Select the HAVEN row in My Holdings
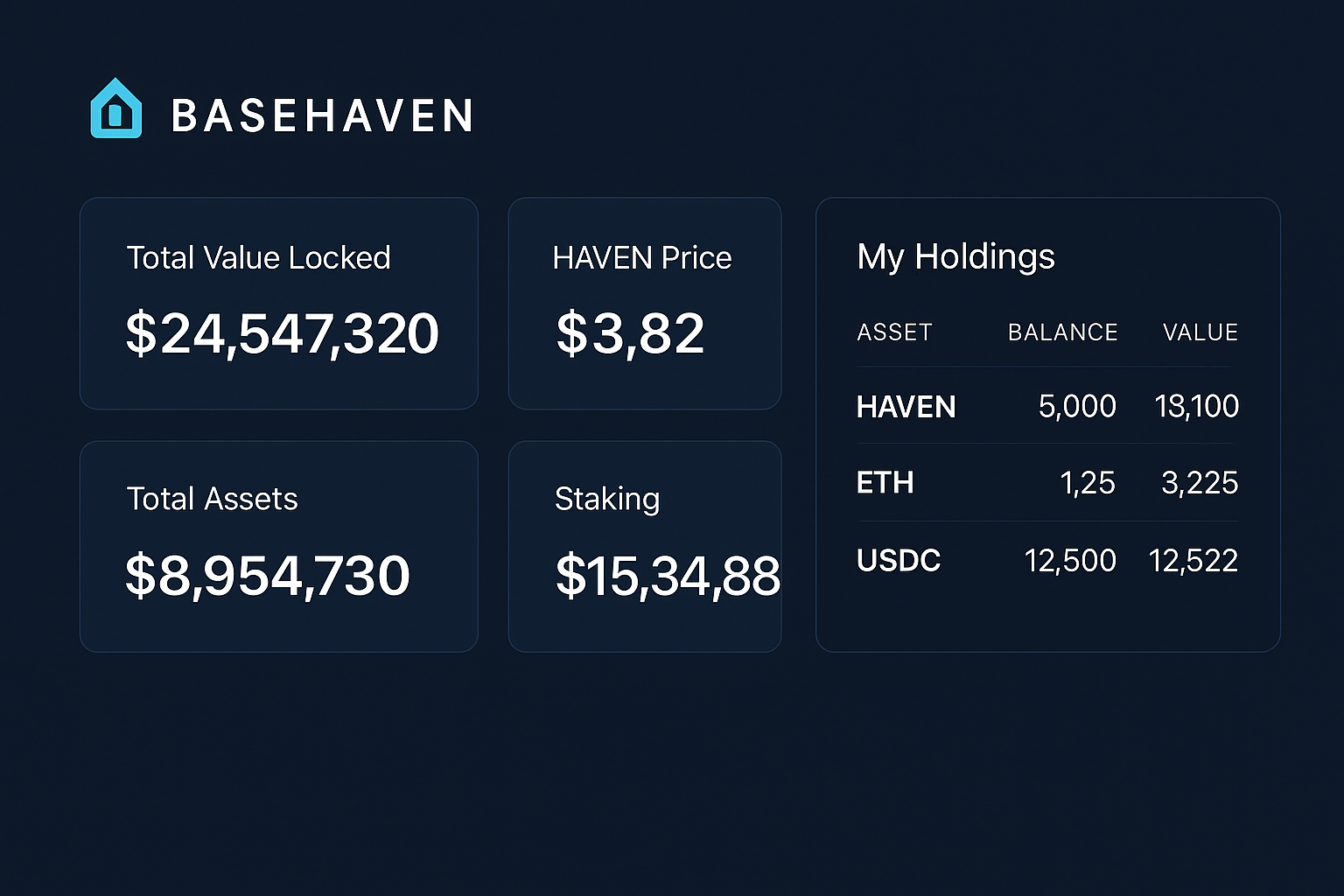The width and height of the screenshot is (1344, 896). (x=1046, y=406)
